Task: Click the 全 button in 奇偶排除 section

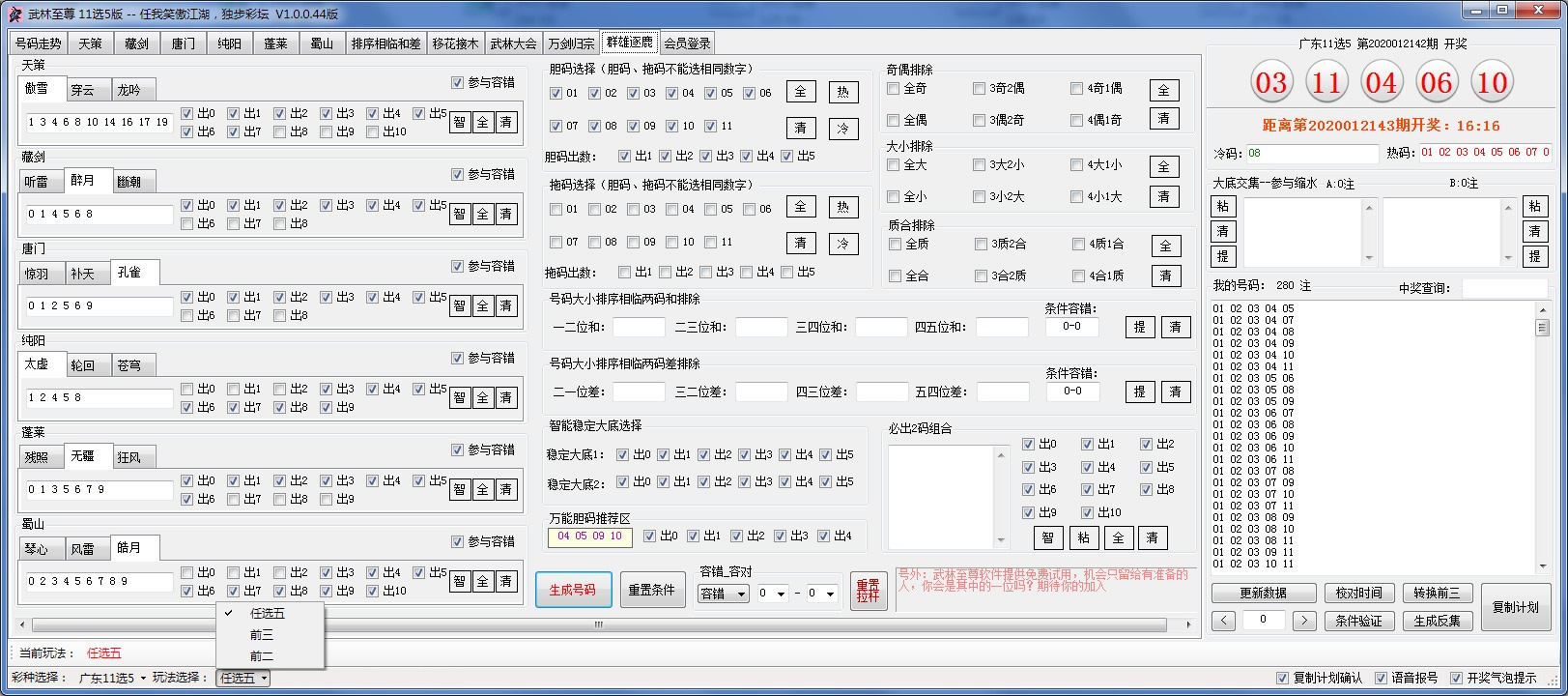Action: (x=1164, y=90)
